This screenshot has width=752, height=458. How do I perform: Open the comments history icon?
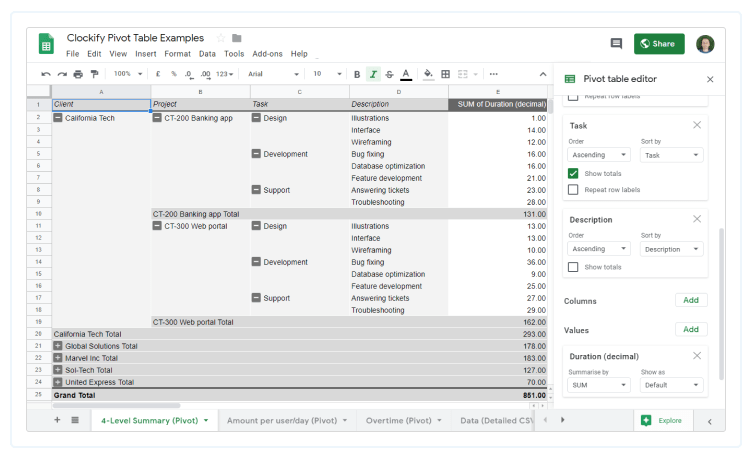[616, 44]
